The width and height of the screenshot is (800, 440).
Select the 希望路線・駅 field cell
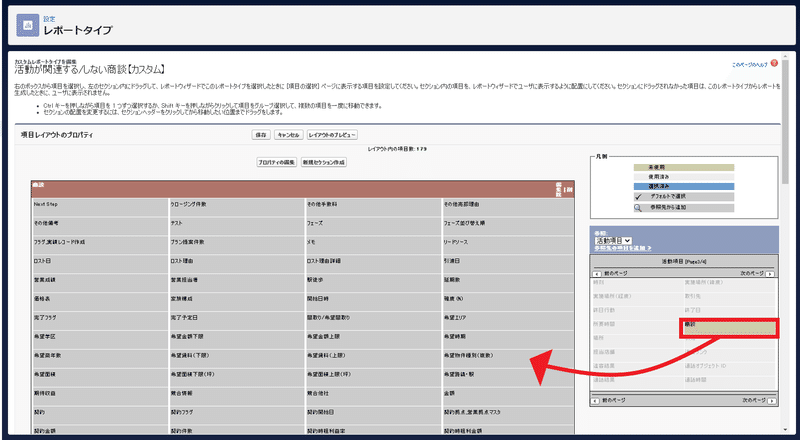tap(508, 377)
